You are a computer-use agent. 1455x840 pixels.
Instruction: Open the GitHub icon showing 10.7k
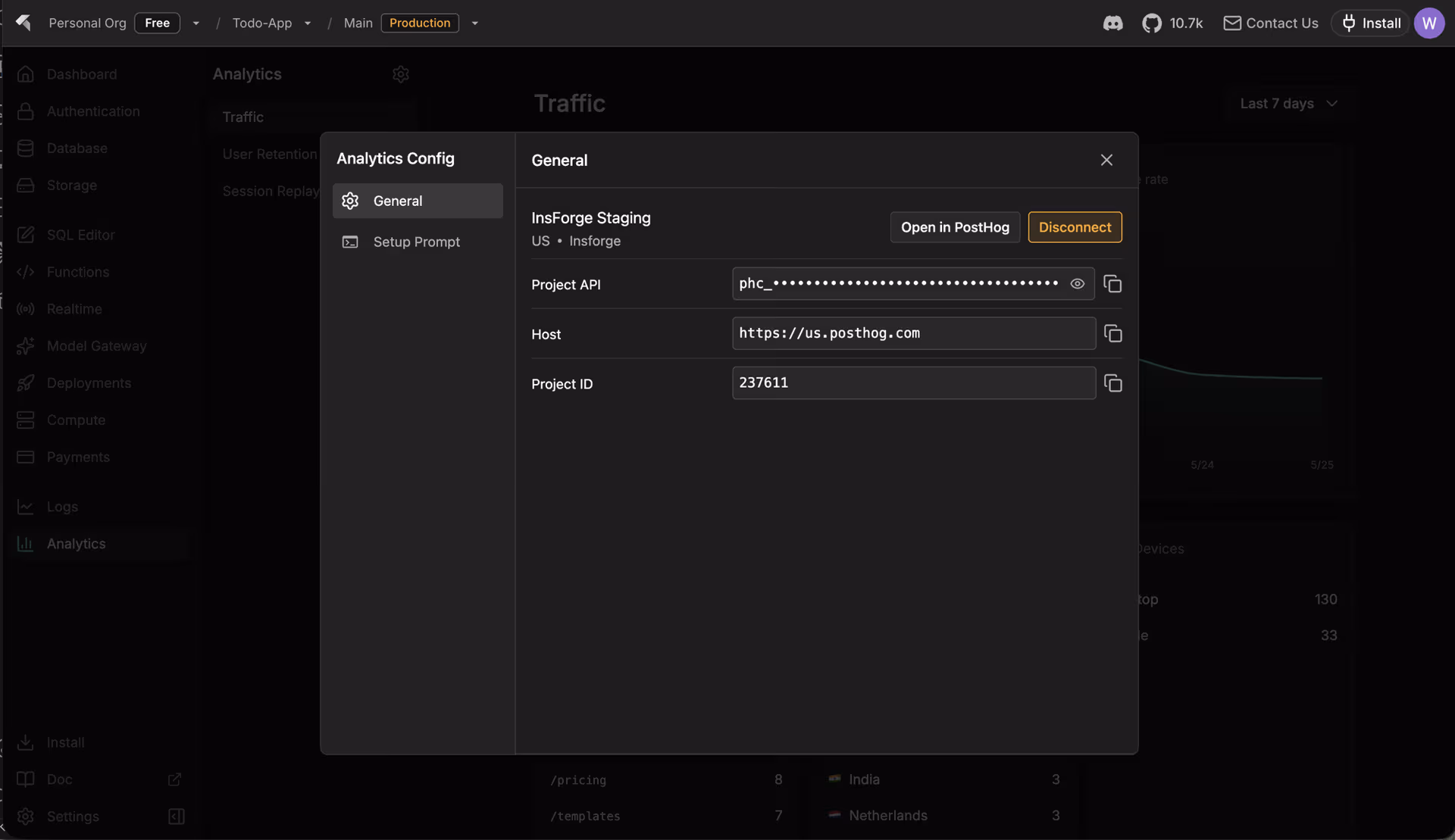pos(1172,23)
